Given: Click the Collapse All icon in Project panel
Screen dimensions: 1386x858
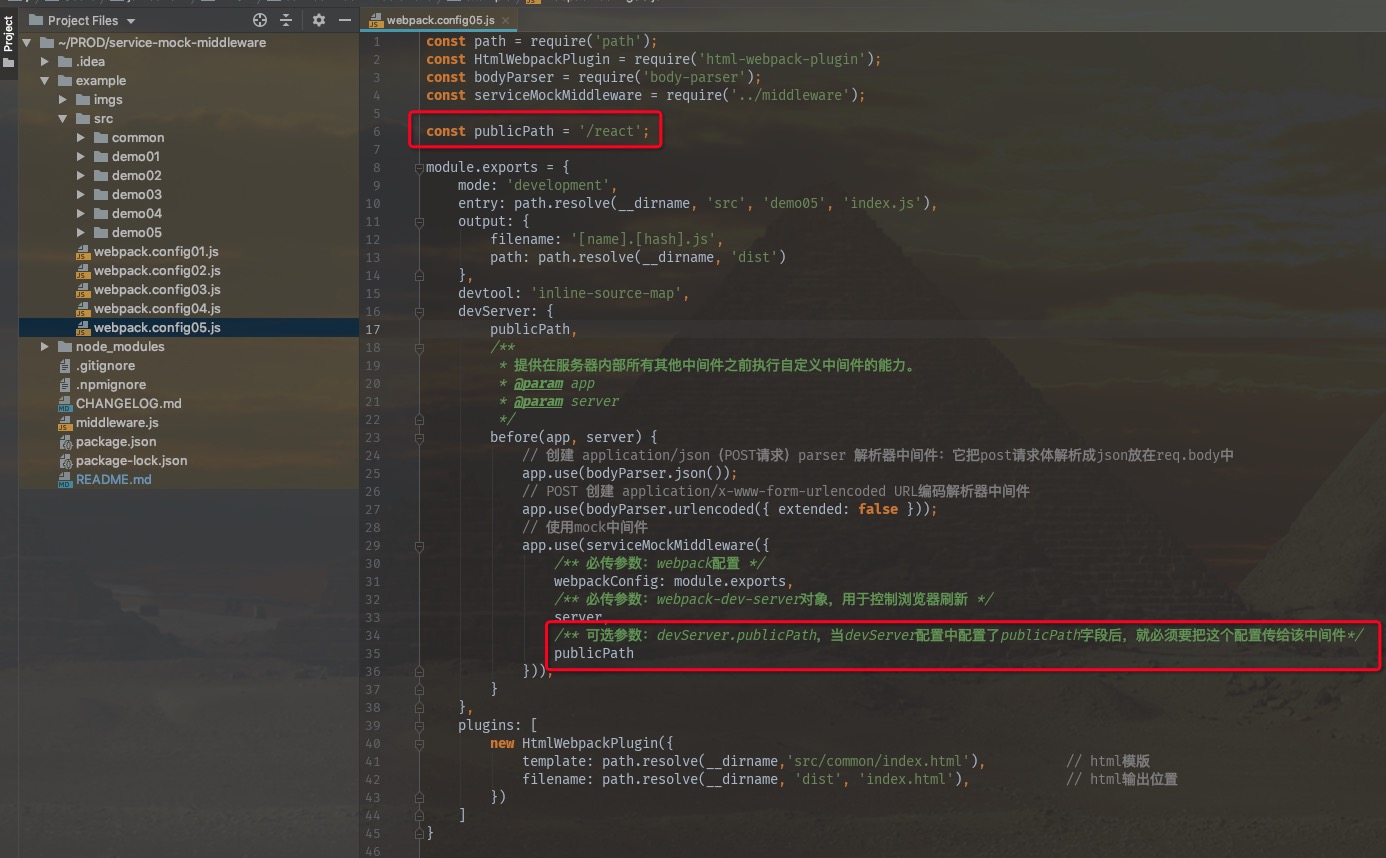Looking at the screenshot, I should [286, 20].
